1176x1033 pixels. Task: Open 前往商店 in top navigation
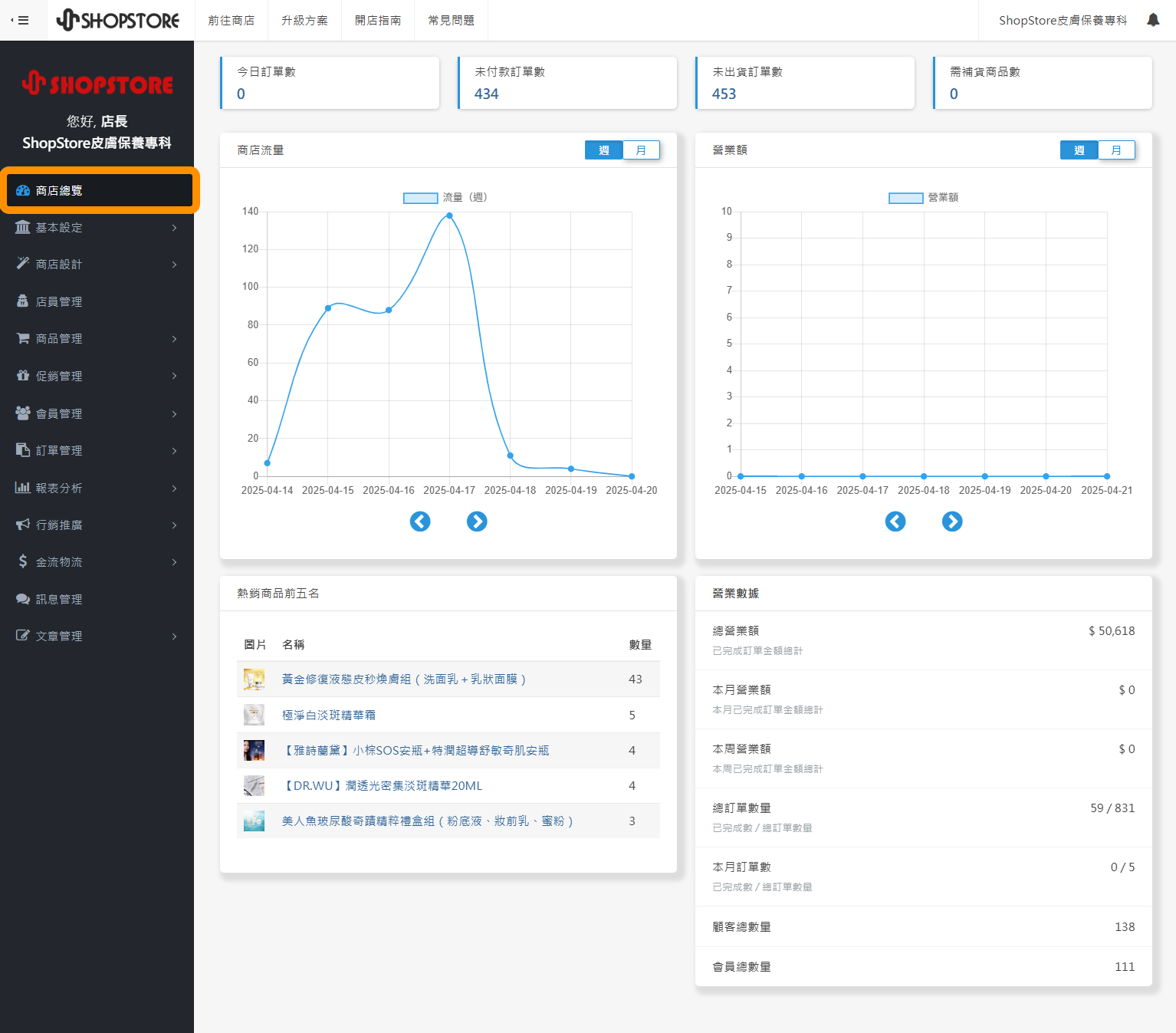click(231, 20)
